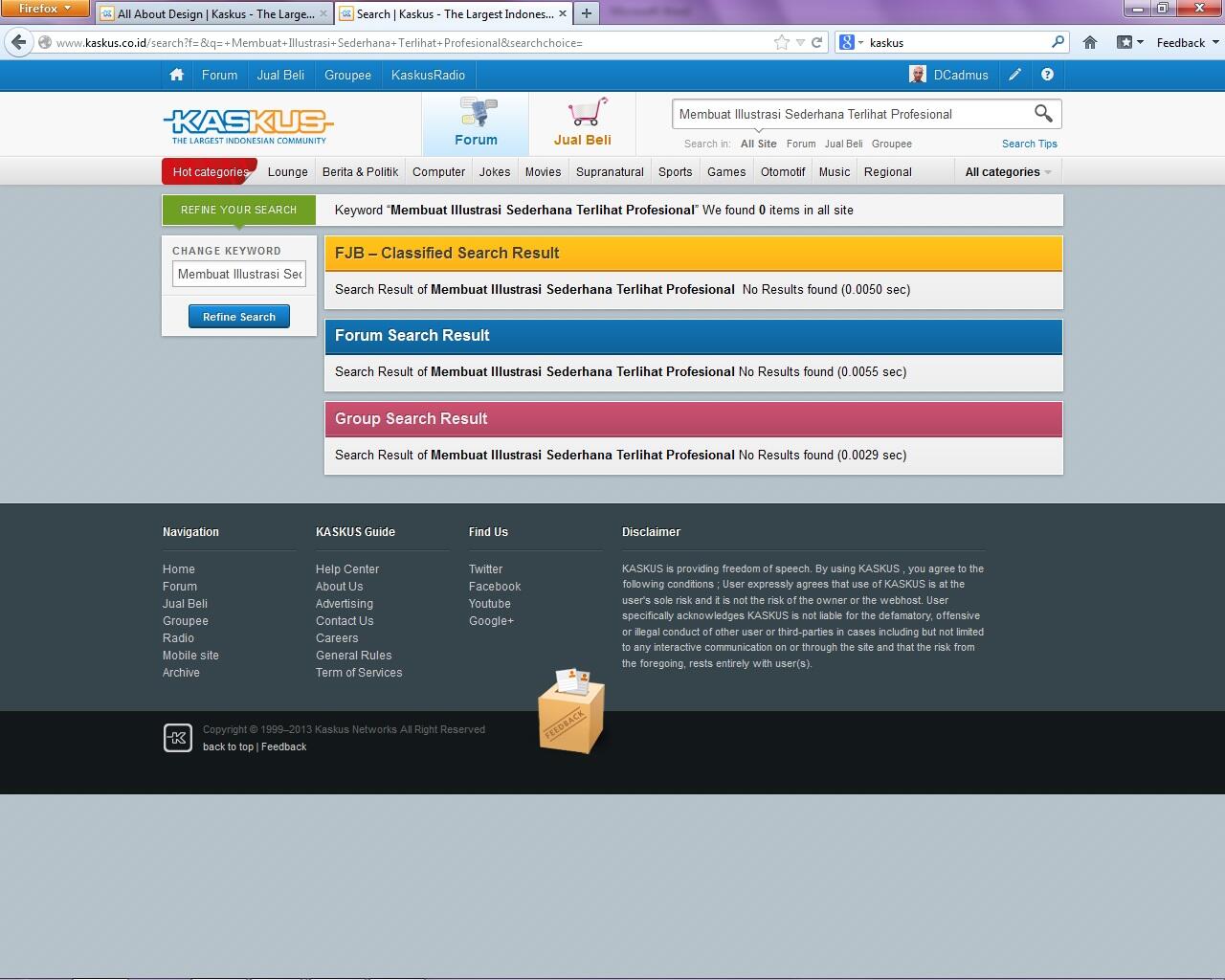Open the Search Tips link

click(x=1030, y=144)
